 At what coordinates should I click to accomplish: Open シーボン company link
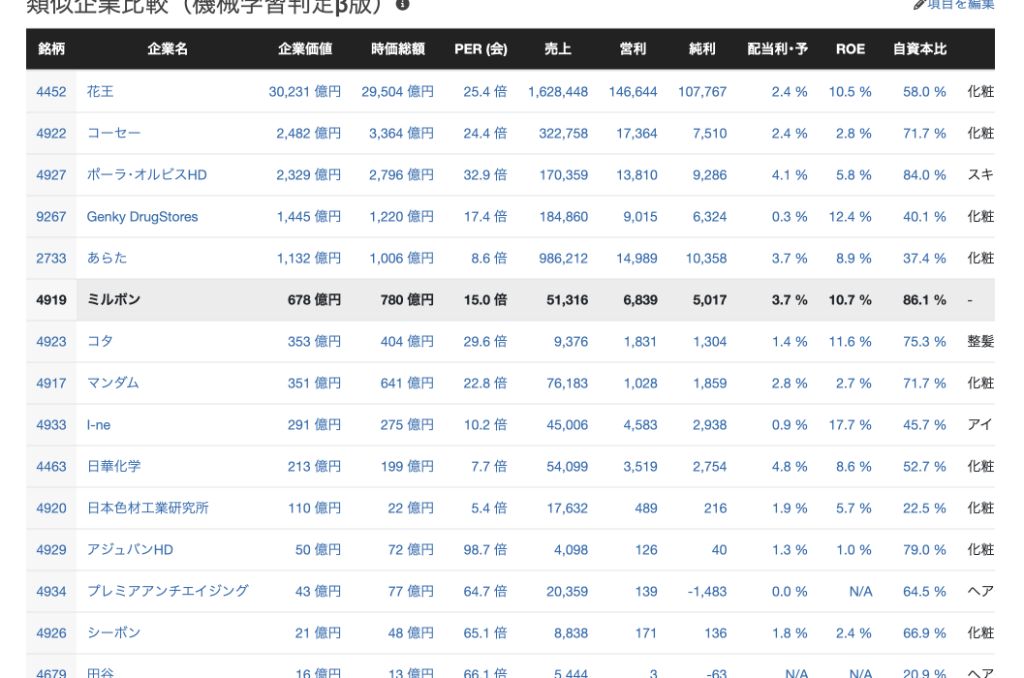114,633
